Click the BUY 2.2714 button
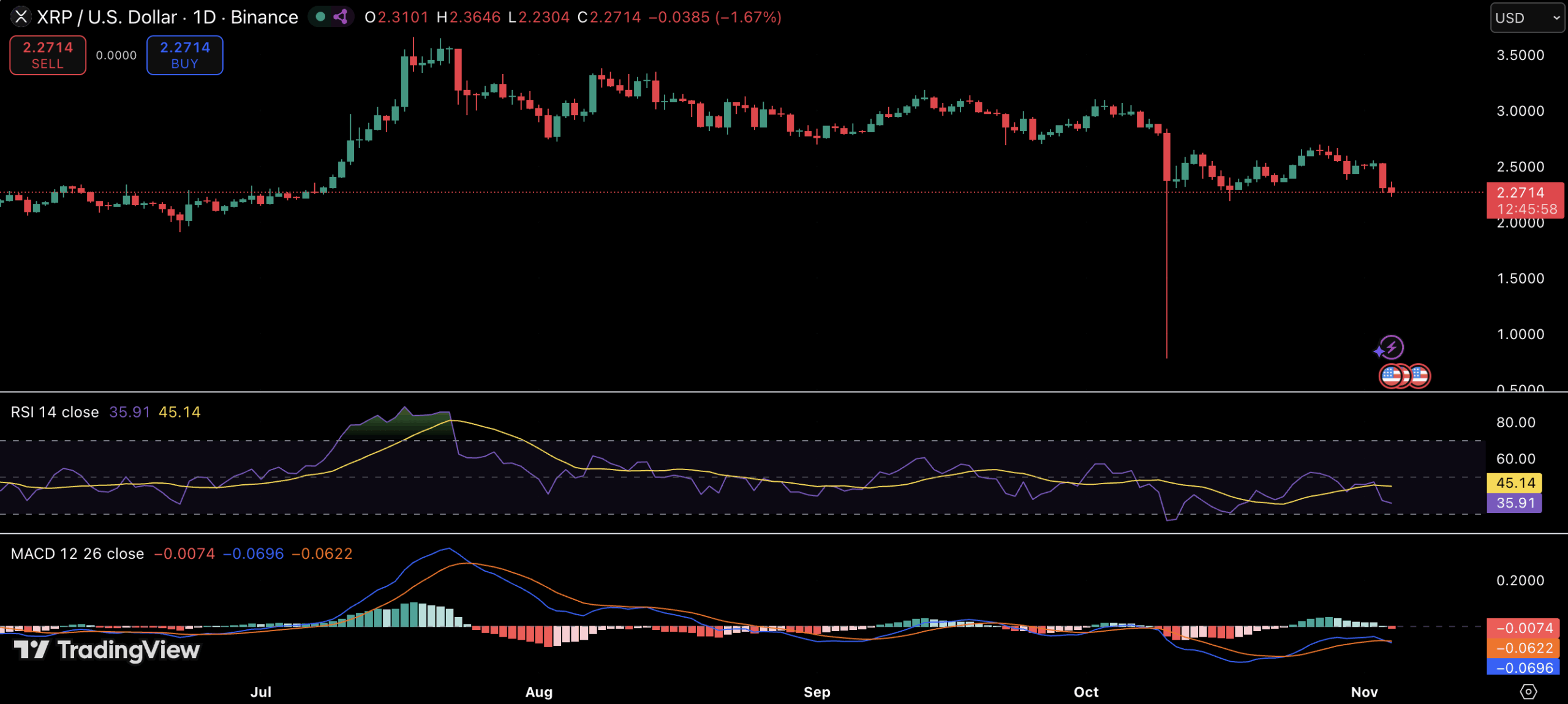Image resolution: width=1568 pixels, height=704 pixels. 184,55
